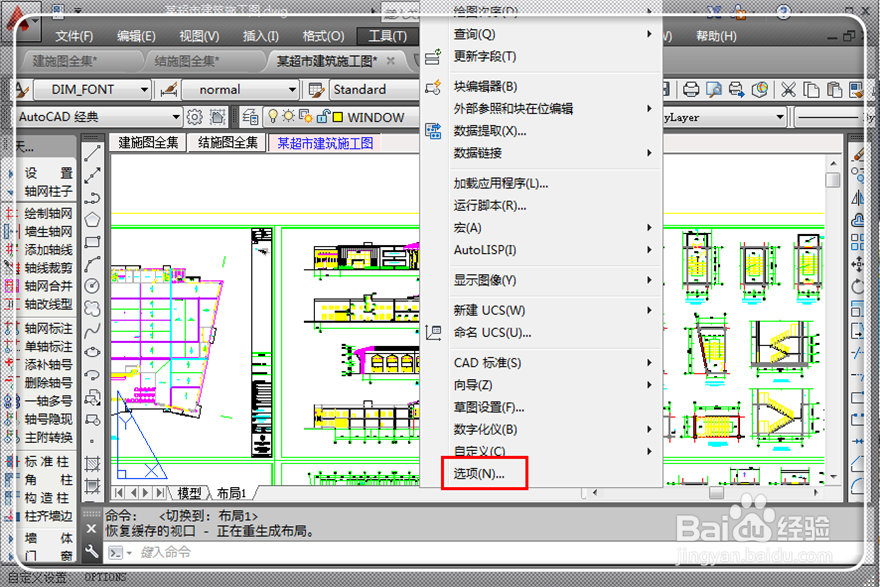Select the Rectangle drawing tool
880x587 pixels.
point(93,242)
